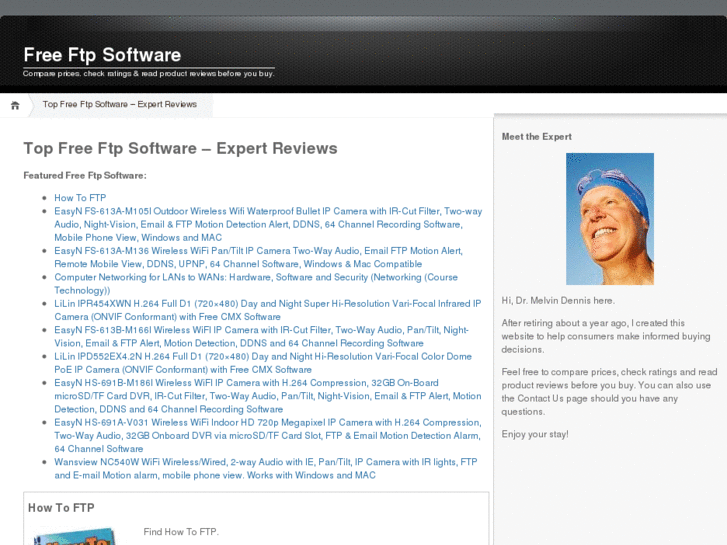Click the Find How To FTP text

point(181,532)
